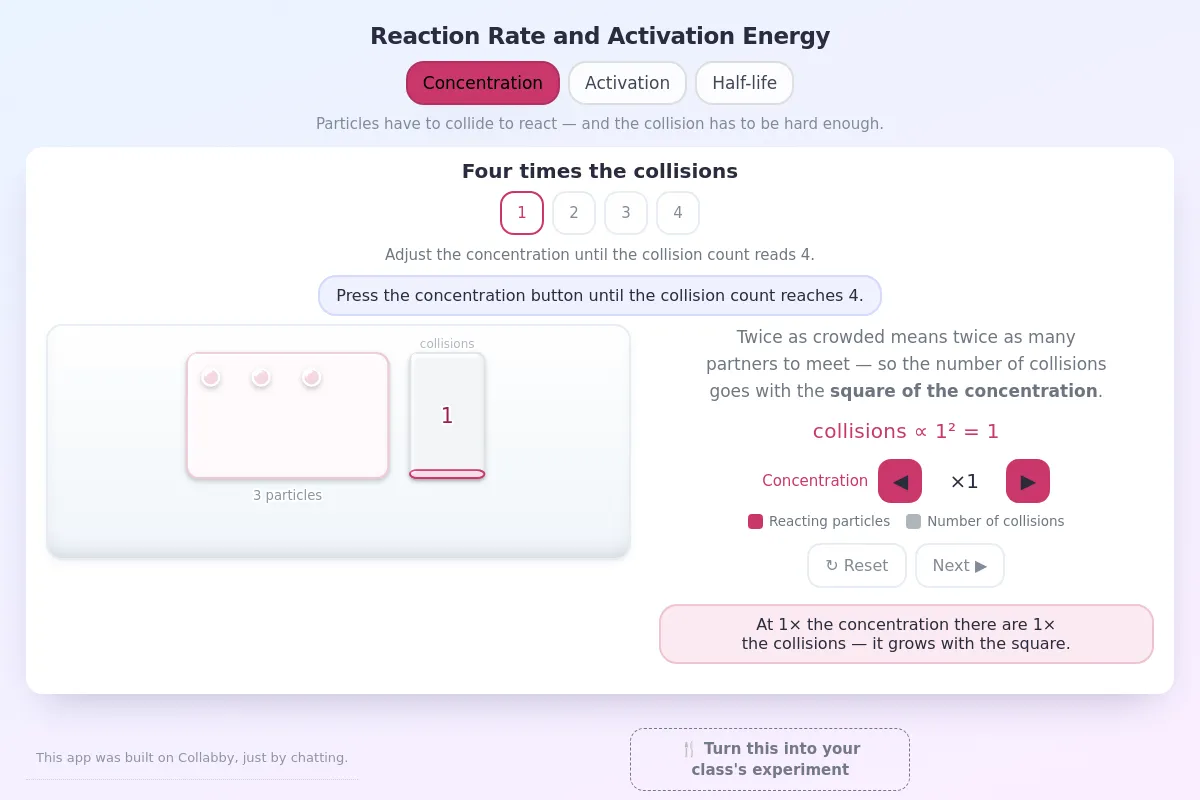Jump to step 4
The image size is (1200, 800).
coord(678,213)
